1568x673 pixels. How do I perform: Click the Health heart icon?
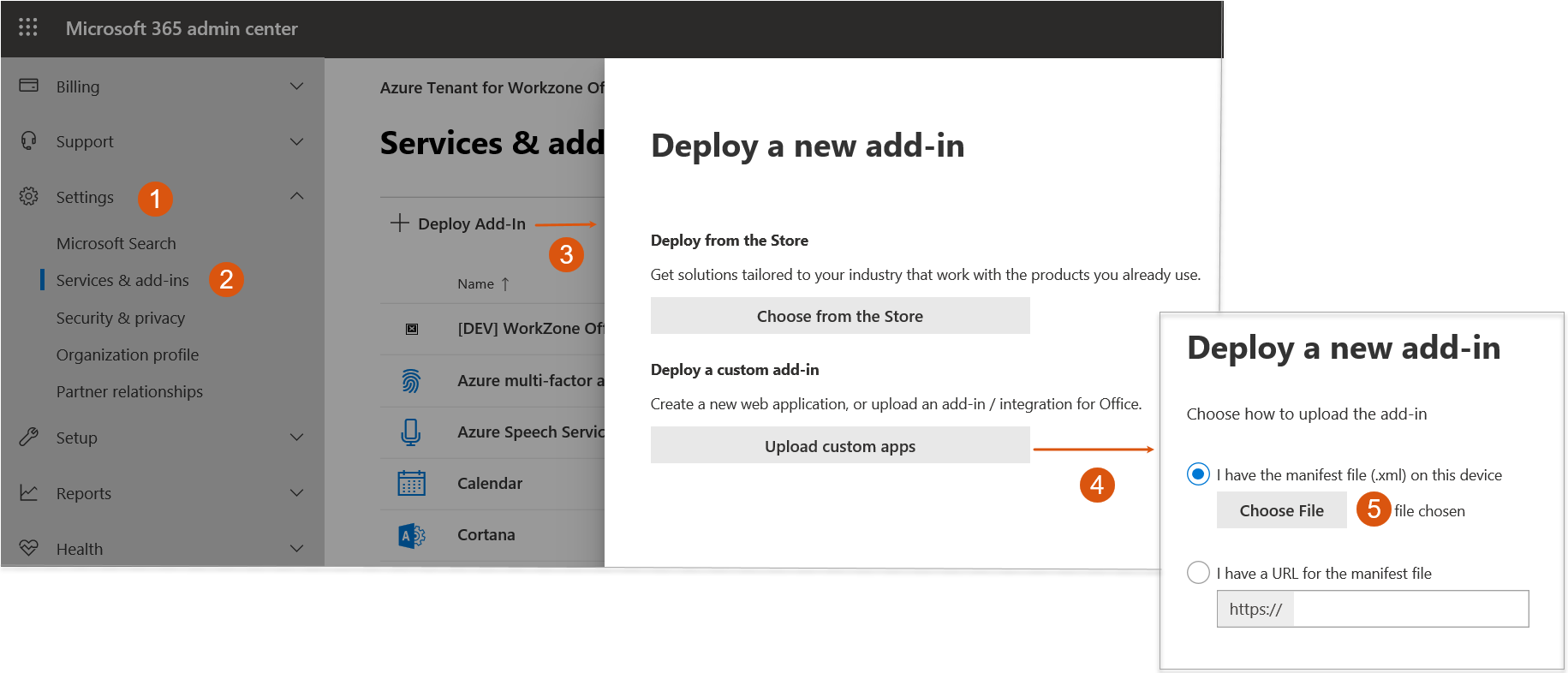click(28, 548)
